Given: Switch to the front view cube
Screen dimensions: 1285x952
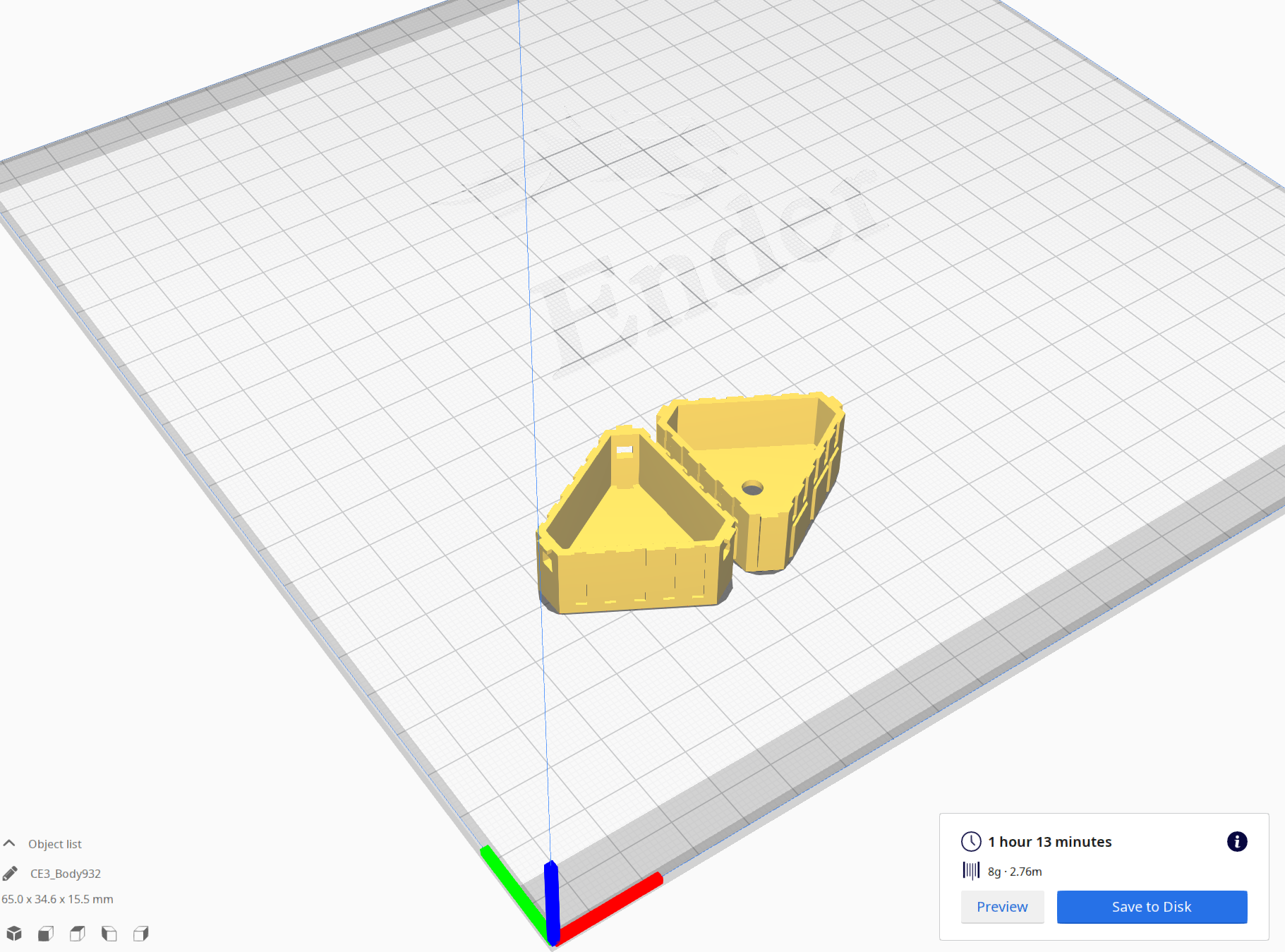Looking at the screenshot, I should [x=46, y=934].
